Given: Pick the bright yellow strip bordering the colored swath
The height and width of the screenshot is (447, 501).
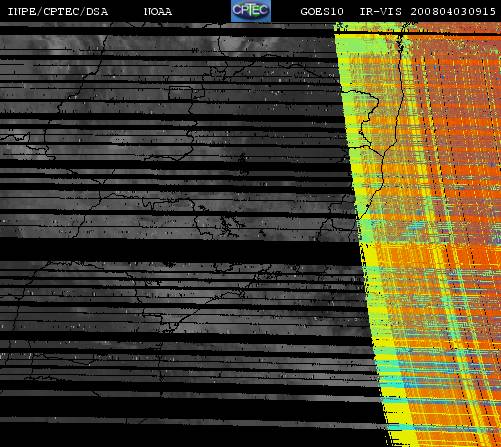Looking at the screenshot, I should click(377, 300).
